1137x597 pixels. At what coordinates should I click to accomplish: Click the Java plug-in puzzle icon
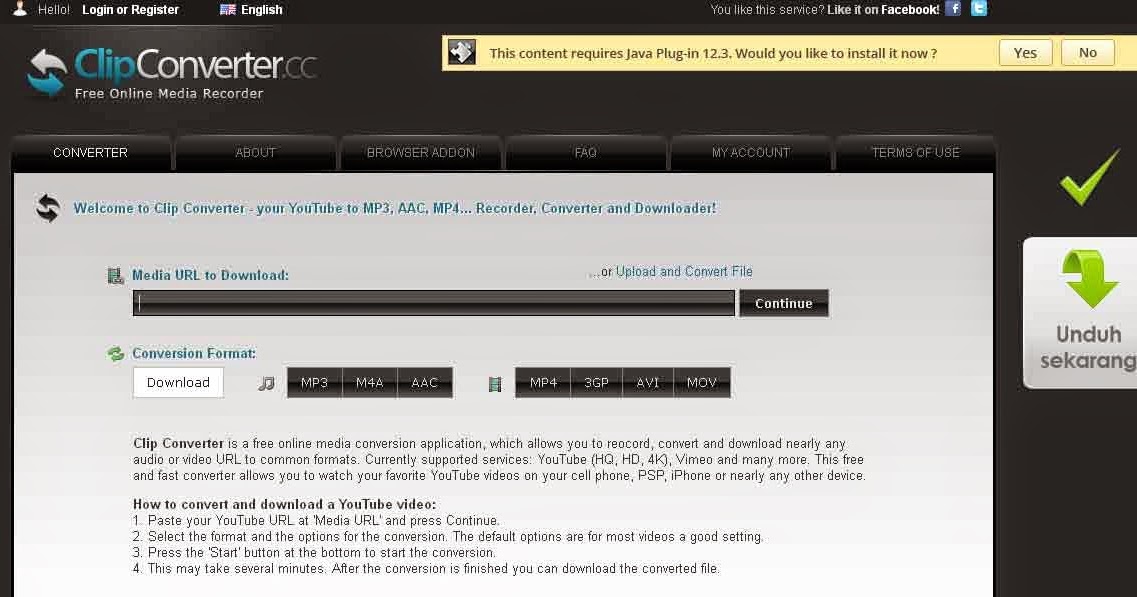(x=462, y=52)
